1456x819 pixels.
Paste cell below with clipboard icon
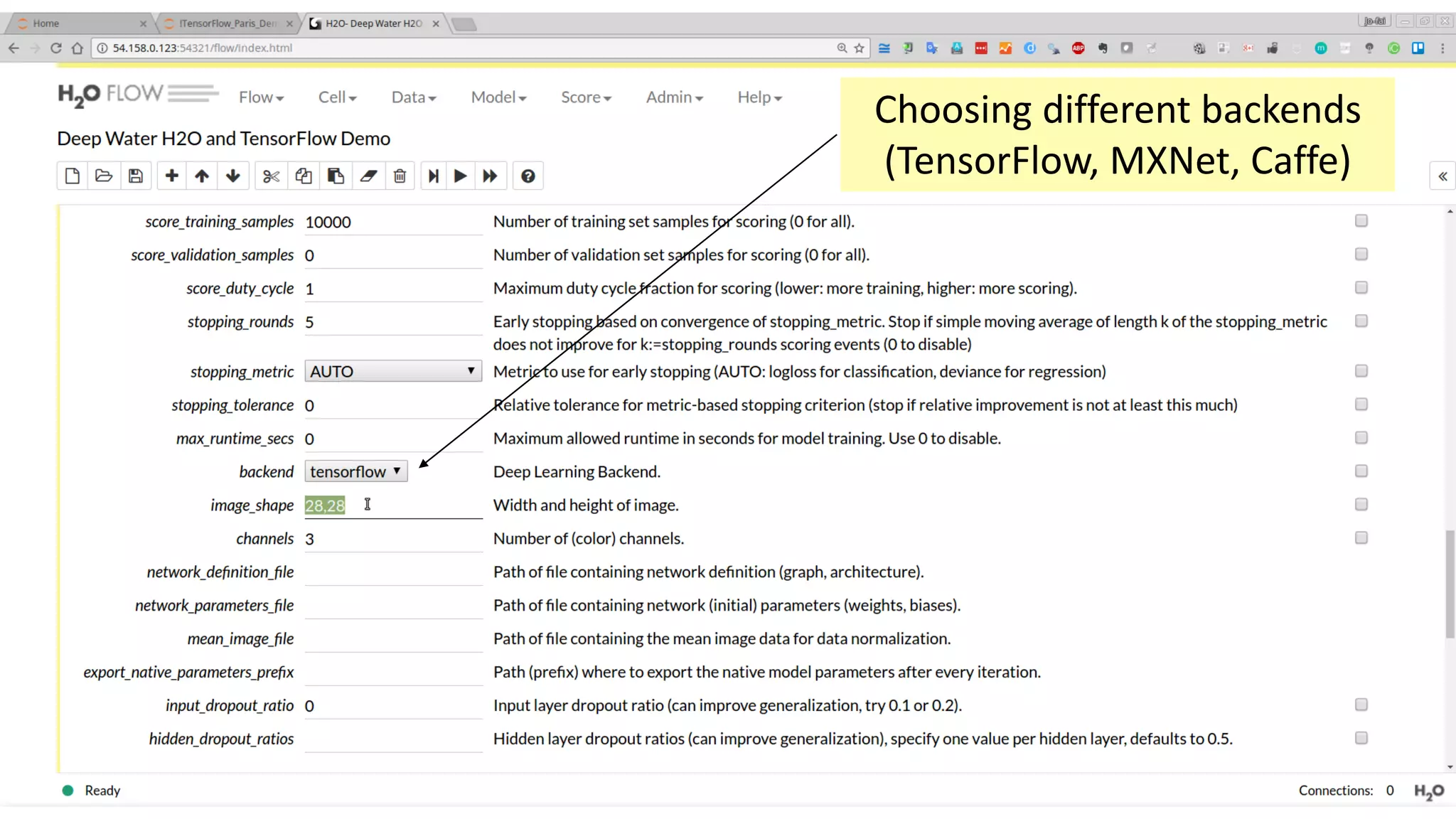tap(336, 176)
